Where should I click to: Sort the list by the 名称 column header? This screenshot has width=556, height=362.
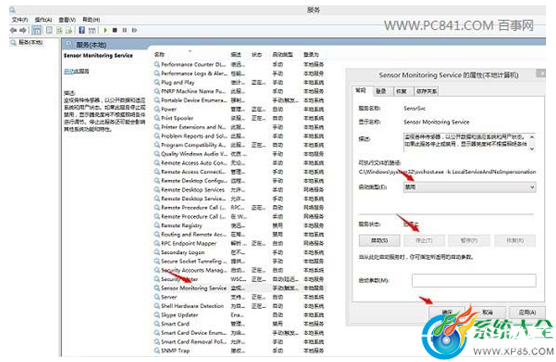(x=159, y=55)
